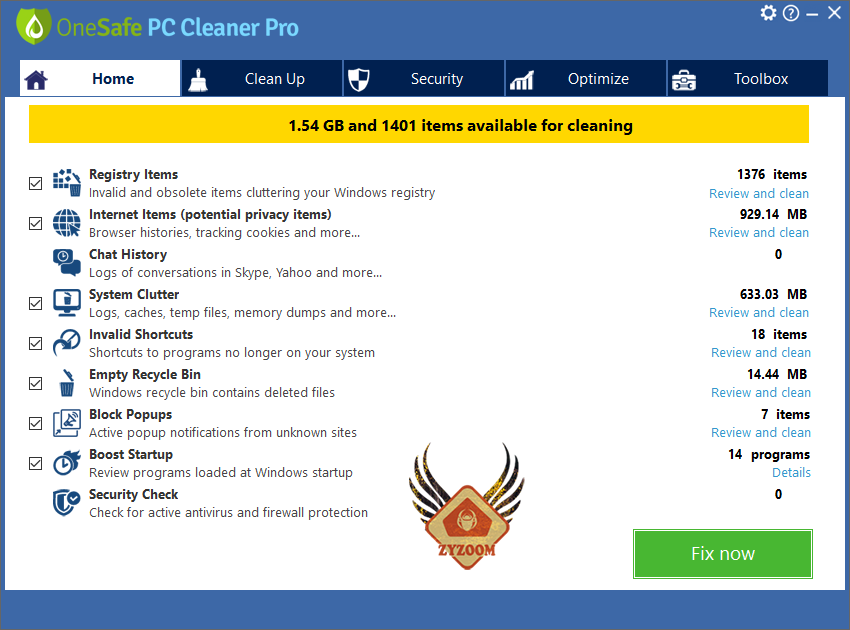Click the Security Check shield icon
Screen dimensions: 850x630
click(x=67, y=503)
